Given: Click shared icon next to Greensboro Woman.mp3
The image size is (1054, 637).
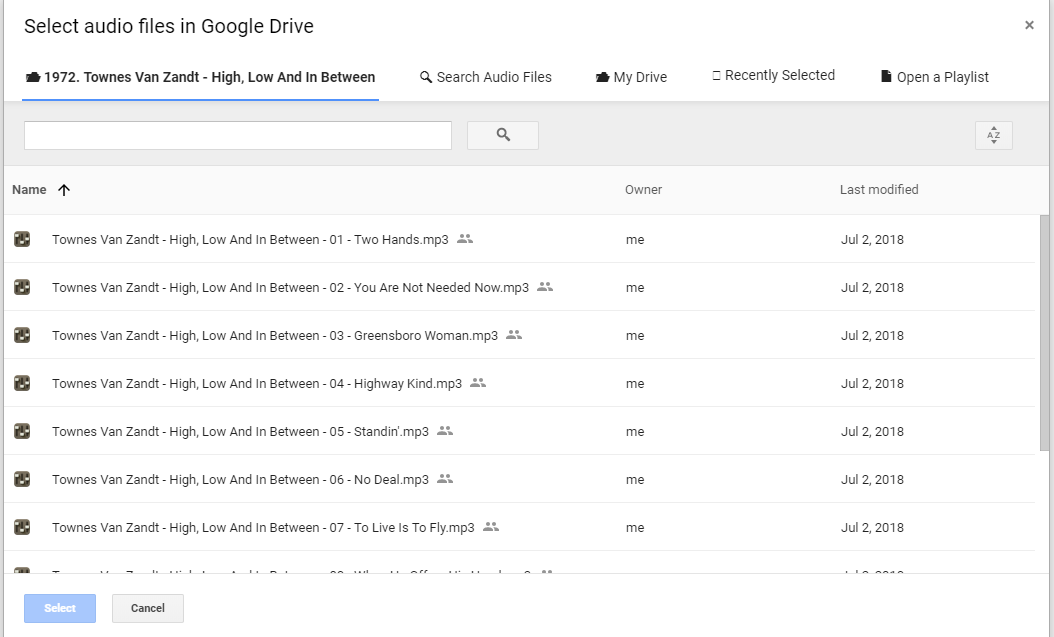Looking at the screenshot, I should pyautogui.click(x=514, y=335).
